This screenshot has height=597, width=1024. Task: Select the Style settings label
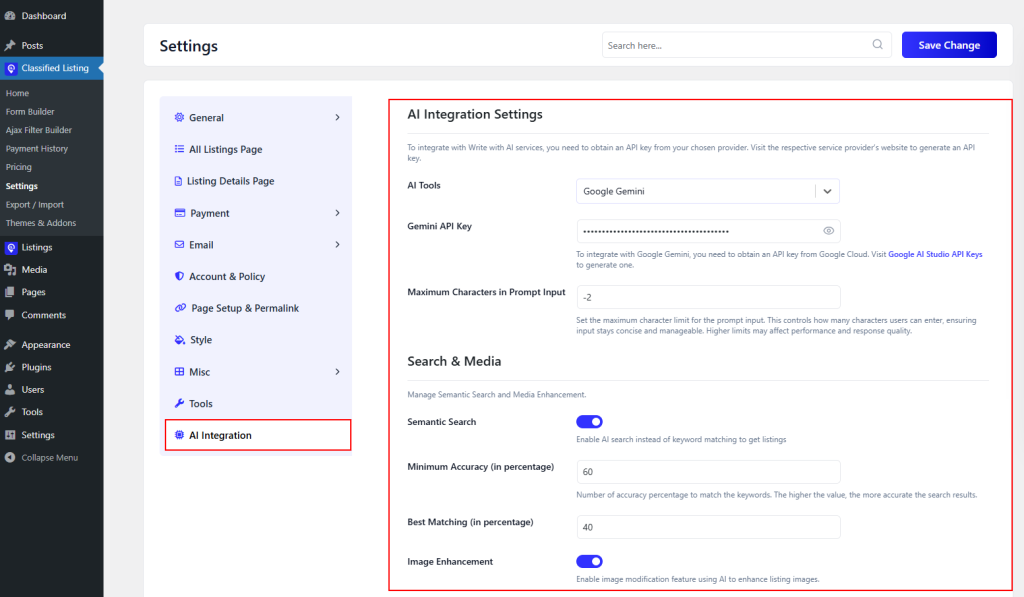[x=200, y=340]
